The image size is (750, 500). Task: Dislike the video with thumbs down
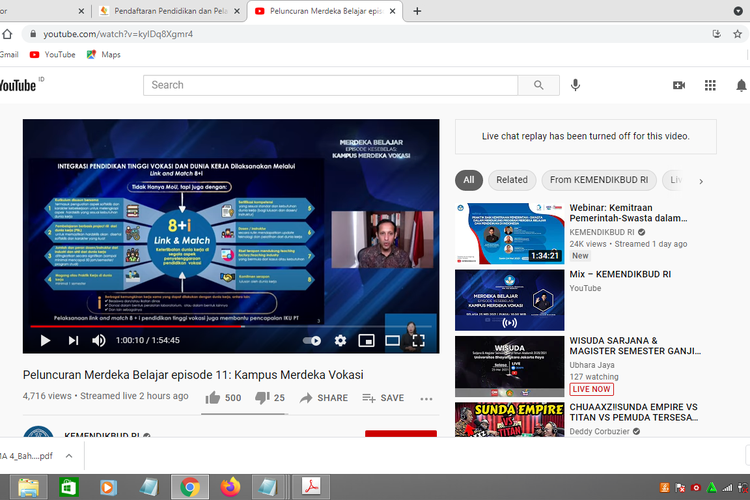coord(263,397)
